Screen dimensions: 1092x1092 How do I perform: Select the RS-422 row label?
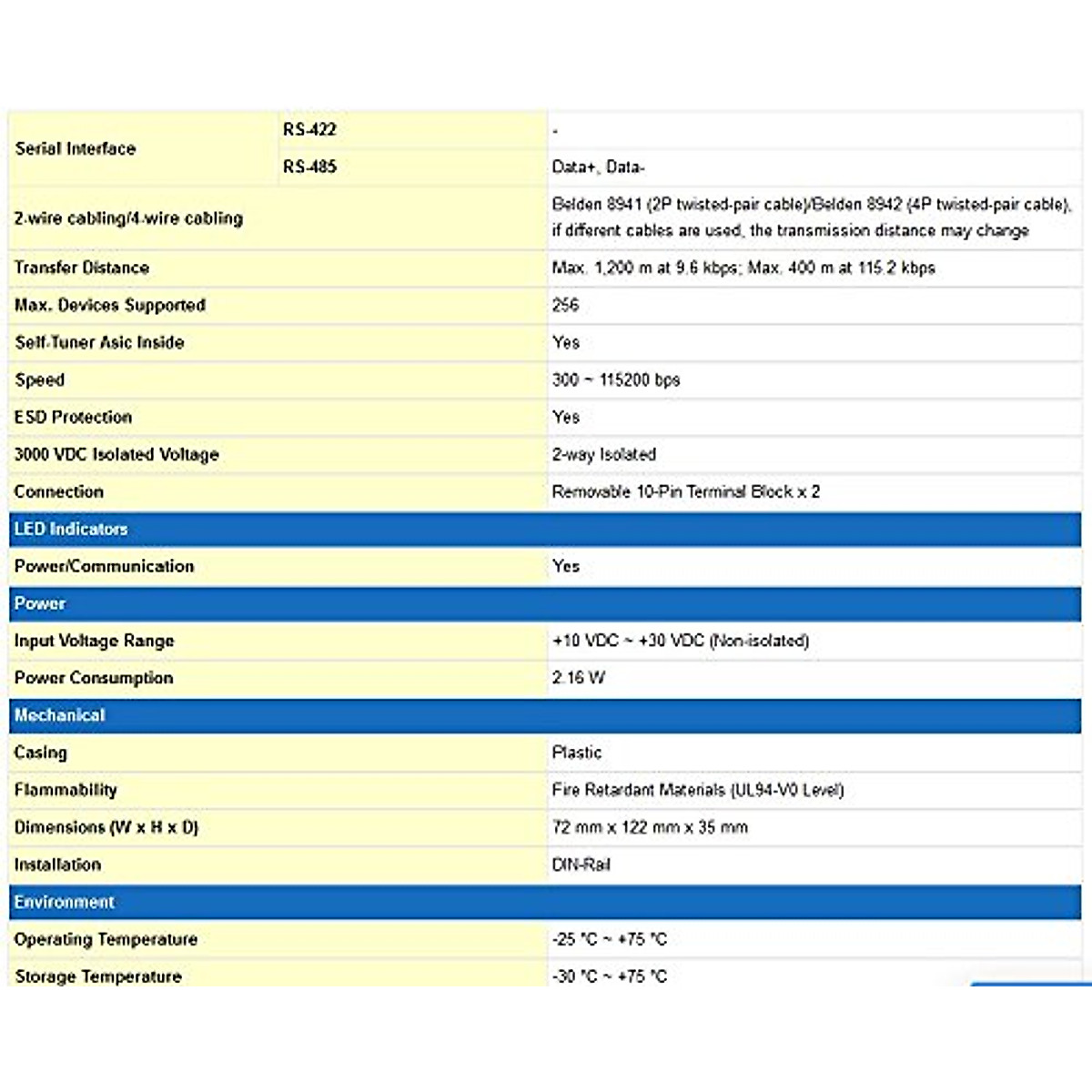tap(309, 129)
